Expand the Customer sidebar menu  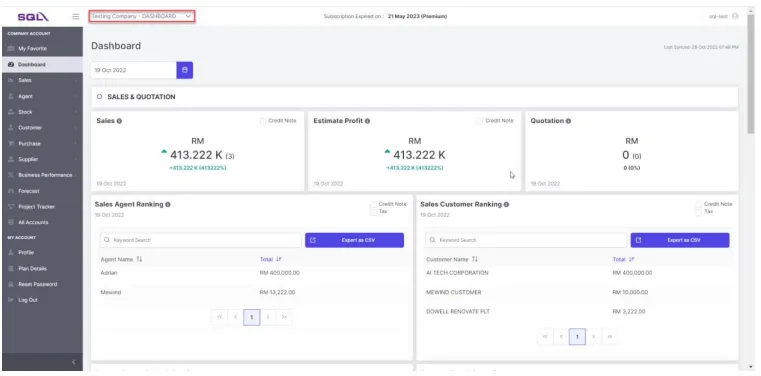coord(42,128)
